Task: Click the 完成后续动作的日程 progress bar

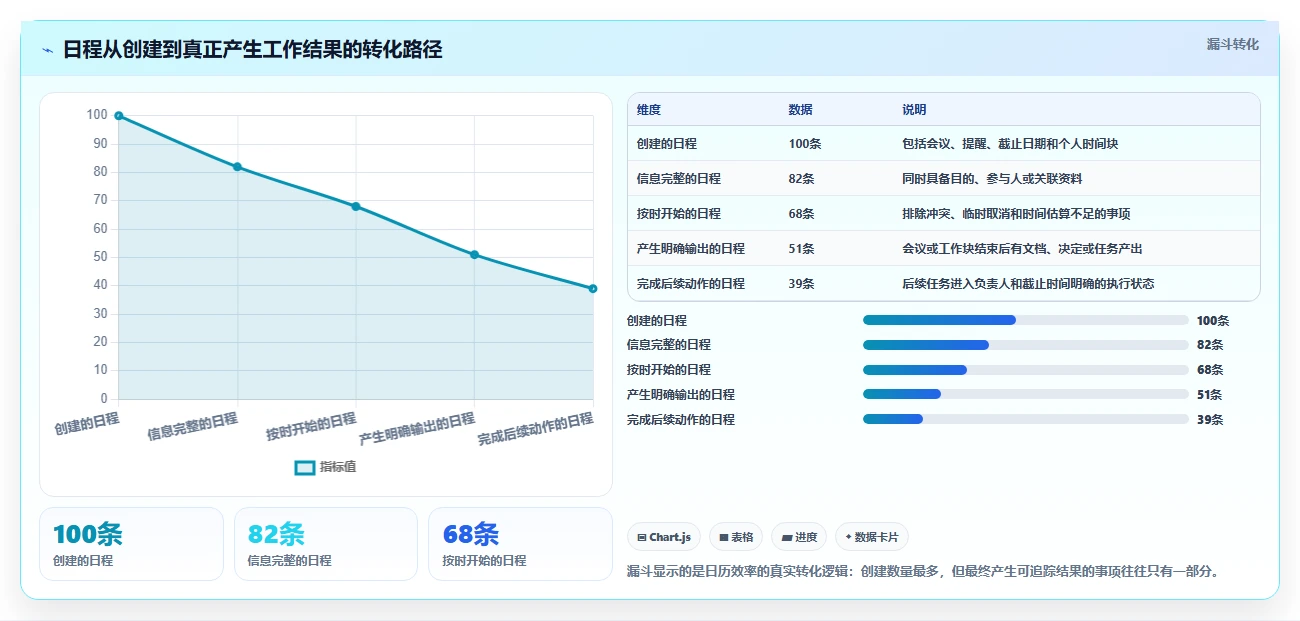Action: (x=1025, y=420)
